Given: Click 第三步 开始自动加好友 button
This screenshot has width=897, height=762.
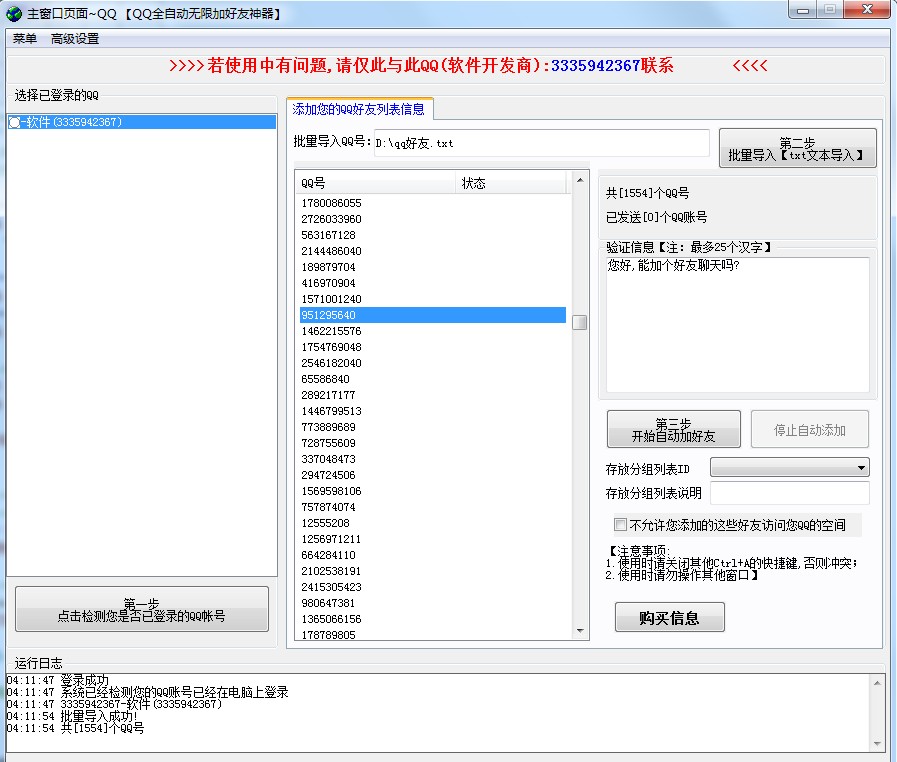Looking at the screenshot, I should click(673, 429).
